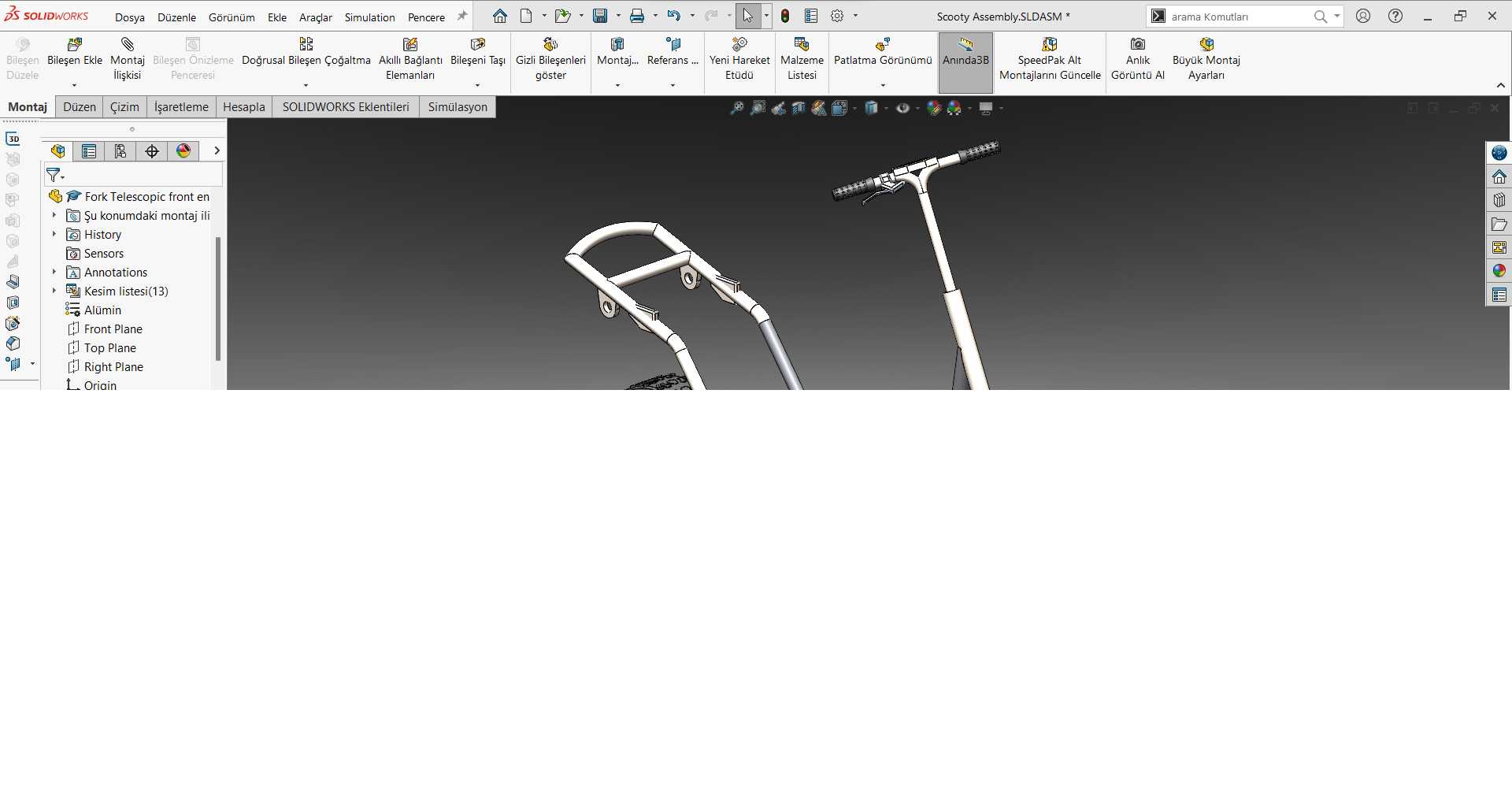Open the Görünüm menu

(x=232, y=17)
